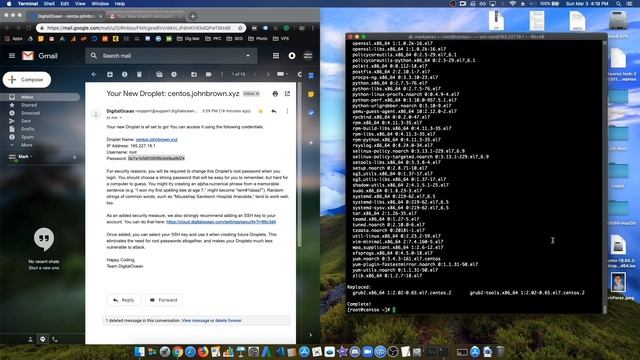
Task: Open the Shell menu in menu bar
Action: tap(49, 4)
